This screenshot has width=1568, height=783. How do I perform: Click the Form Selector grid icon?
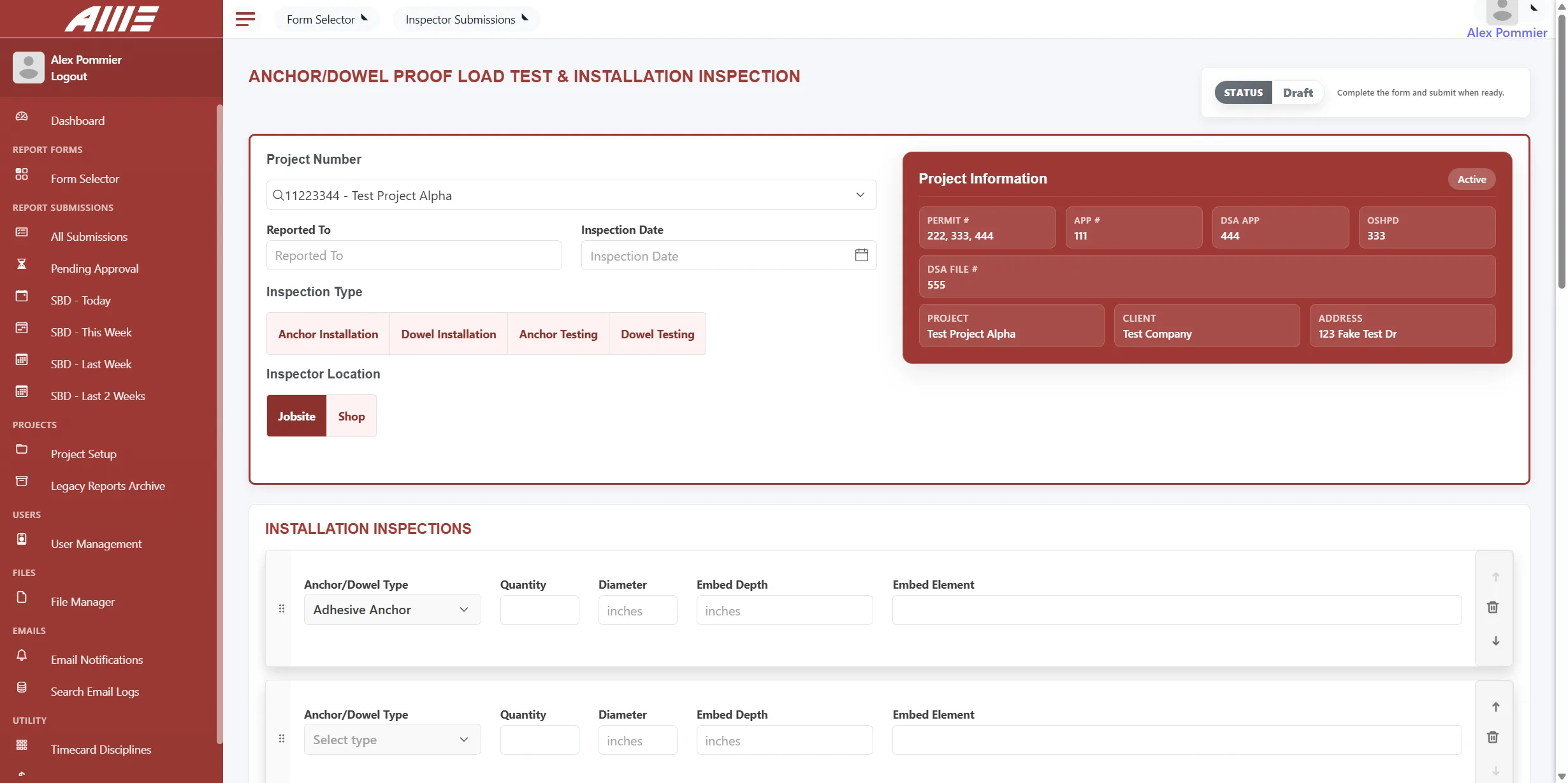pyautogui.click(x=22, y=174)
